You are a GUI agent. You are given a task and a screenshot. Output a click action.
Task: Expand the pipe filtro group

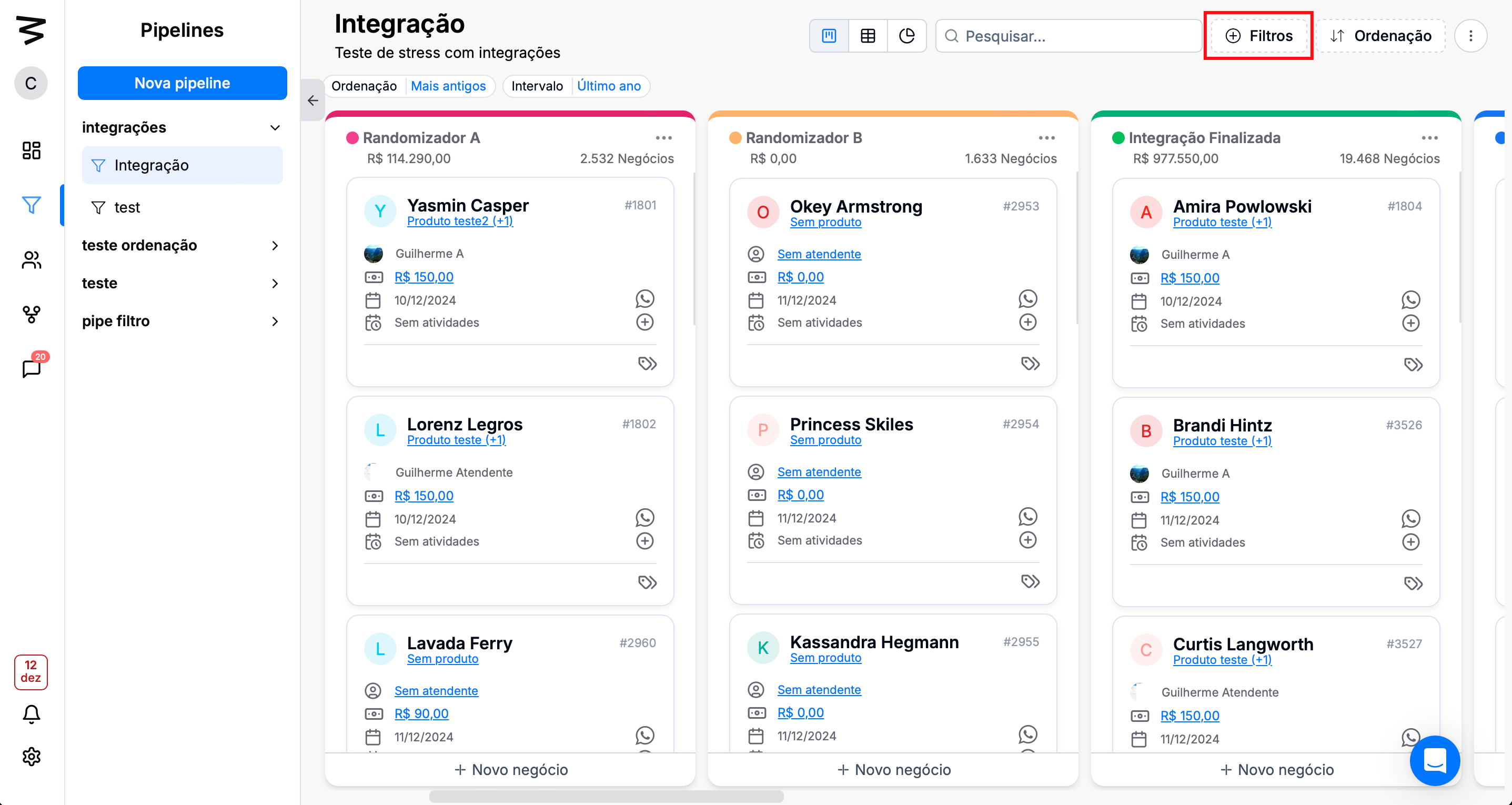(275, 321)
